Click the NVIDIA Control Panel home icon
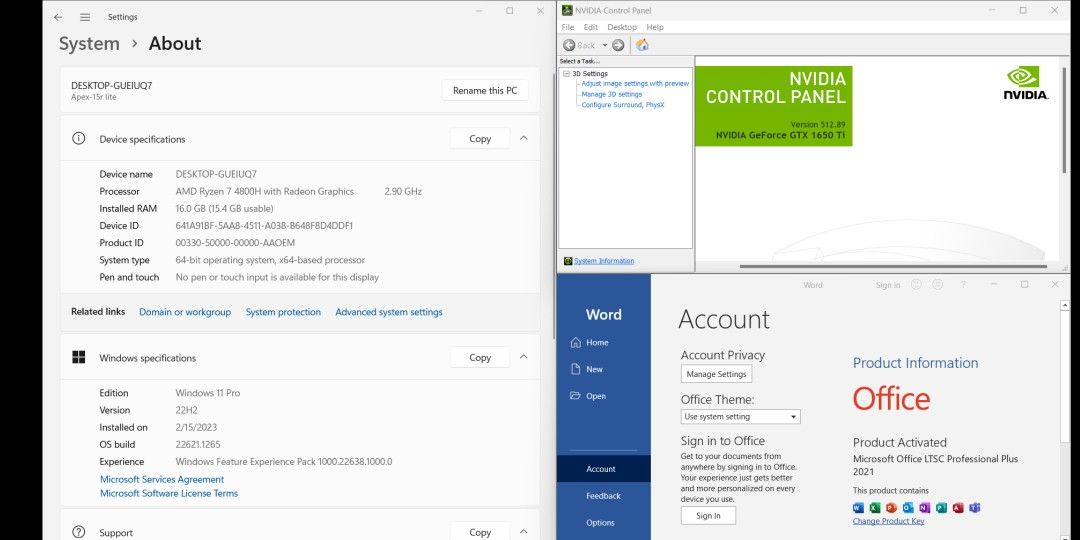Image resolution: width=1080 pixels, height=540 pixels. click(x=642, y=45)
